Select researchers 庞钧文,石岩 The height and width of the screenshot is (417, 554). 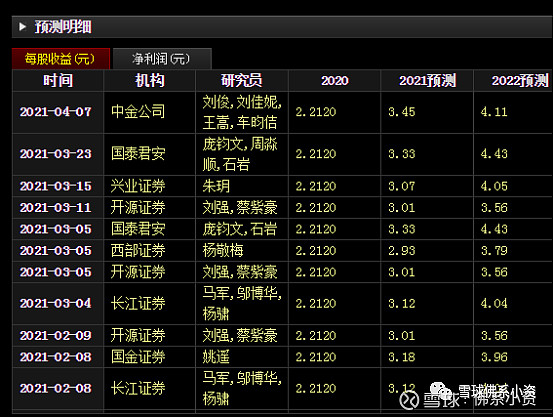tap(240, 229)
